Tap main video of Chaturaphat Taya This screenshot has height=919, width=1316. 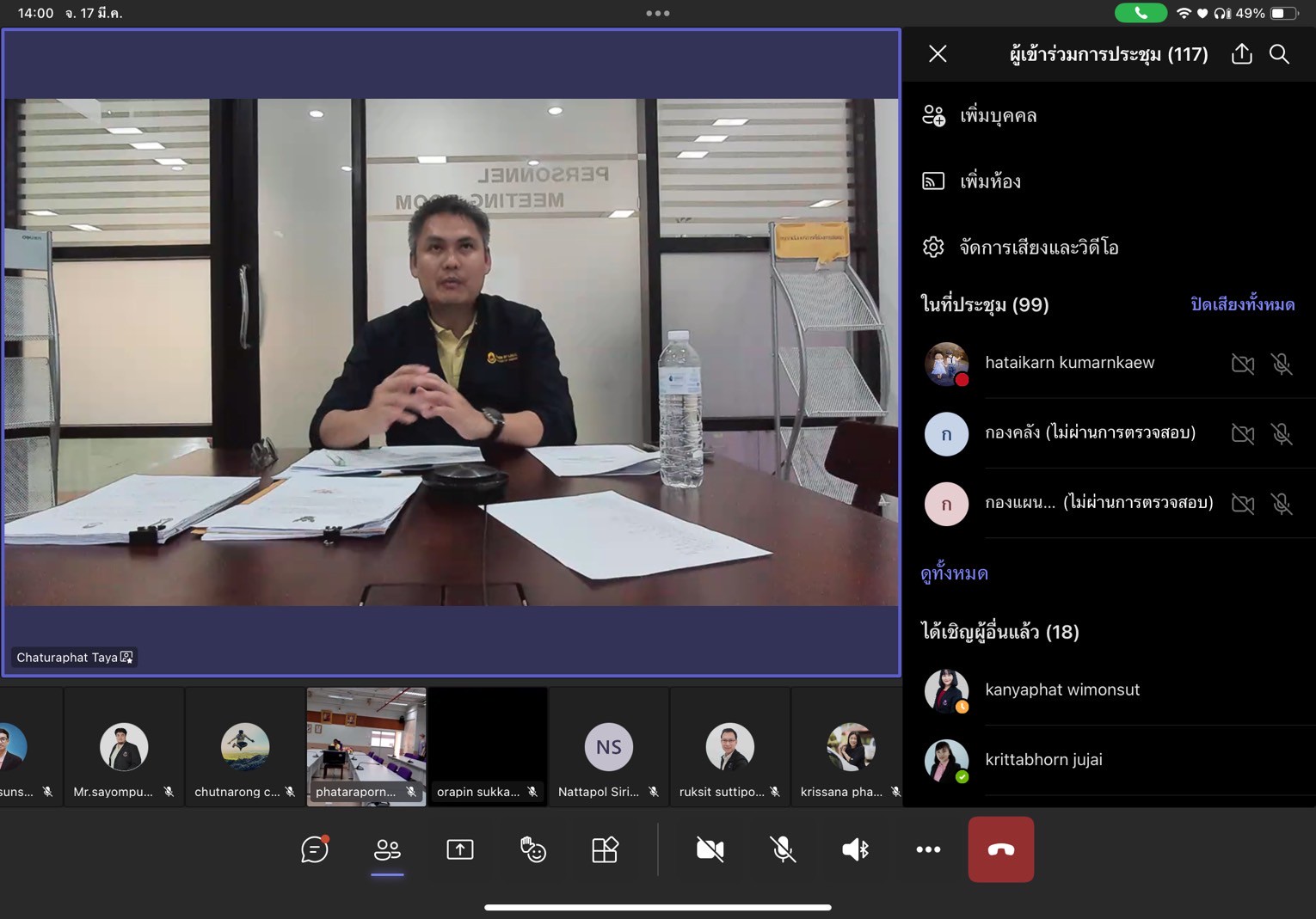click(452, 352)
